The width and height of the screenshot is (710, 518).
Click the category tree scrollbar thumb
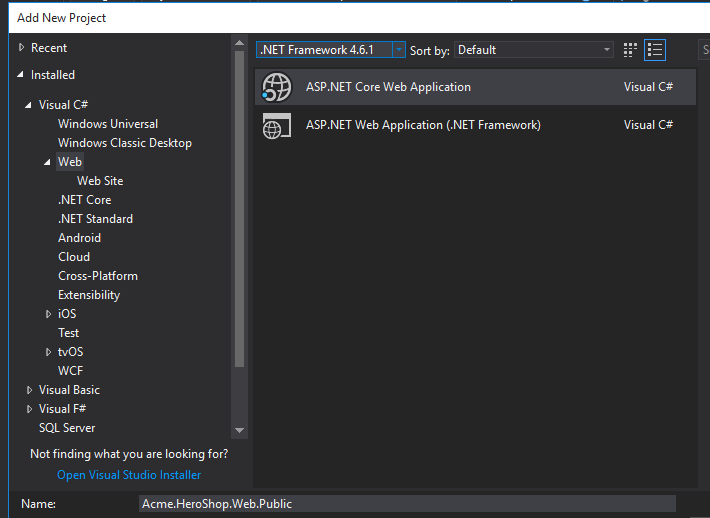[240, 209]
